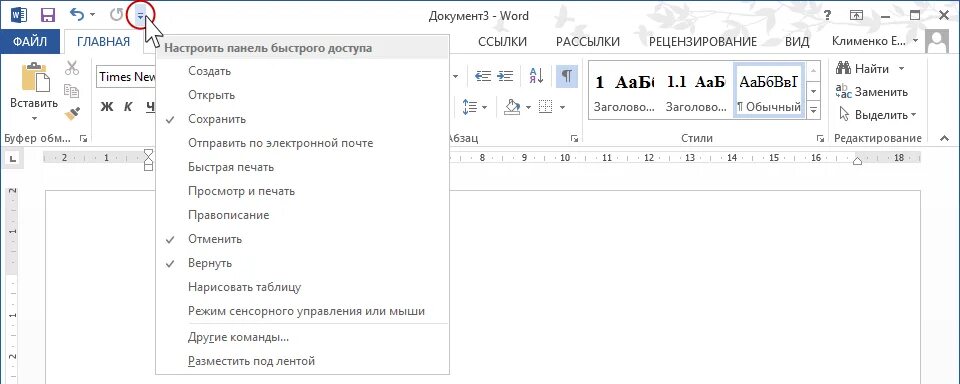Open the ФАЙЛ tab
This screenshot has height=384, width=960.
coord(30,42)
